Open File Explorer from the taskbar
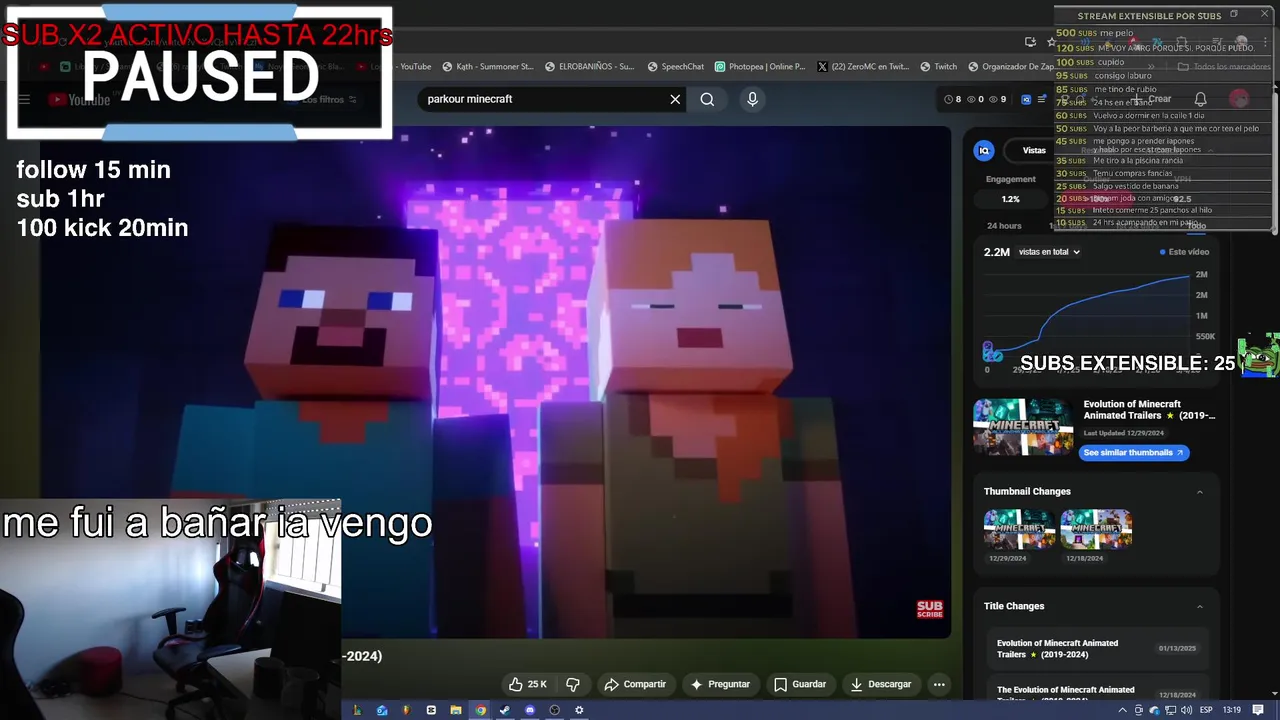This screenshot has height=720, width=1280. pos(456,710)
